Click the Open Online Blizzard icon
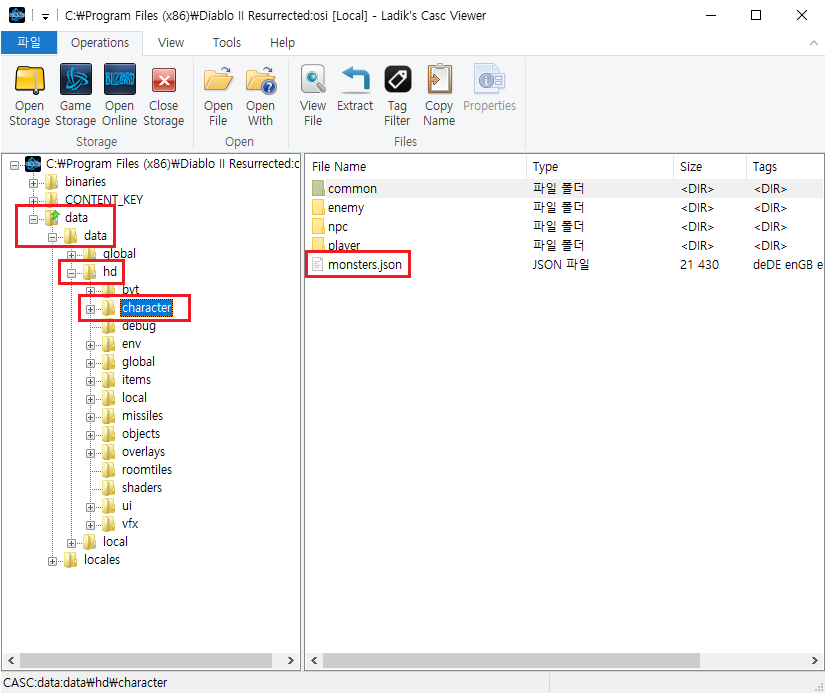This screenshot has width=826, height=694. [x=120, y=80]
